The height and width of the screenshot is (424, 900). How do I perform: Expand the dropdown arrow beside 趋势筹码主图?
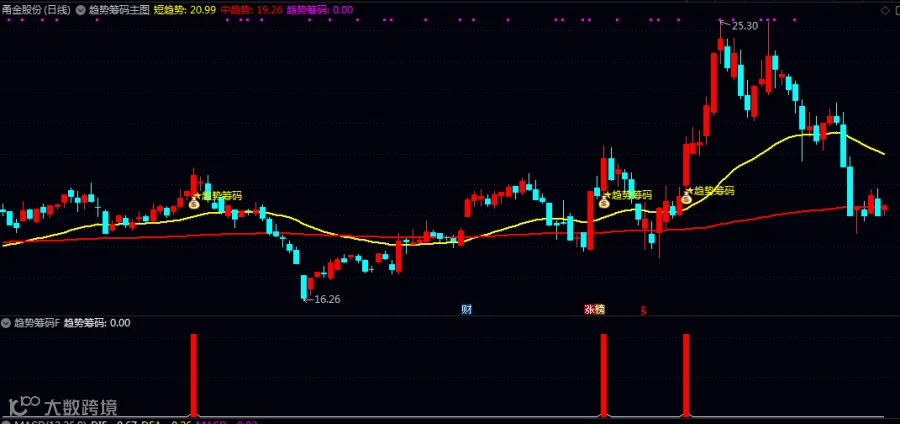pyautogui.click(x=80, y=10)
